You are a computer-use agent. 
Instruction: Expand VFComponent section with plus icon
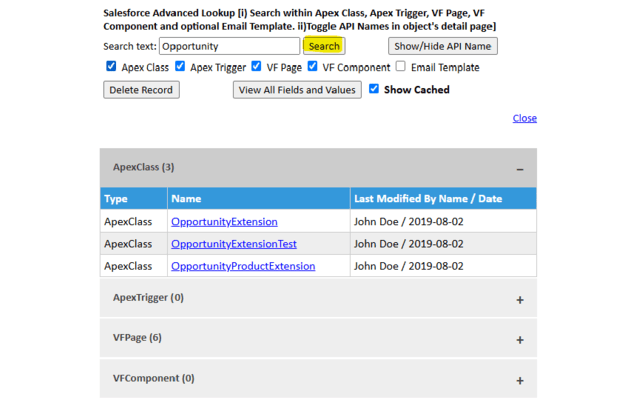click(520, 380)
